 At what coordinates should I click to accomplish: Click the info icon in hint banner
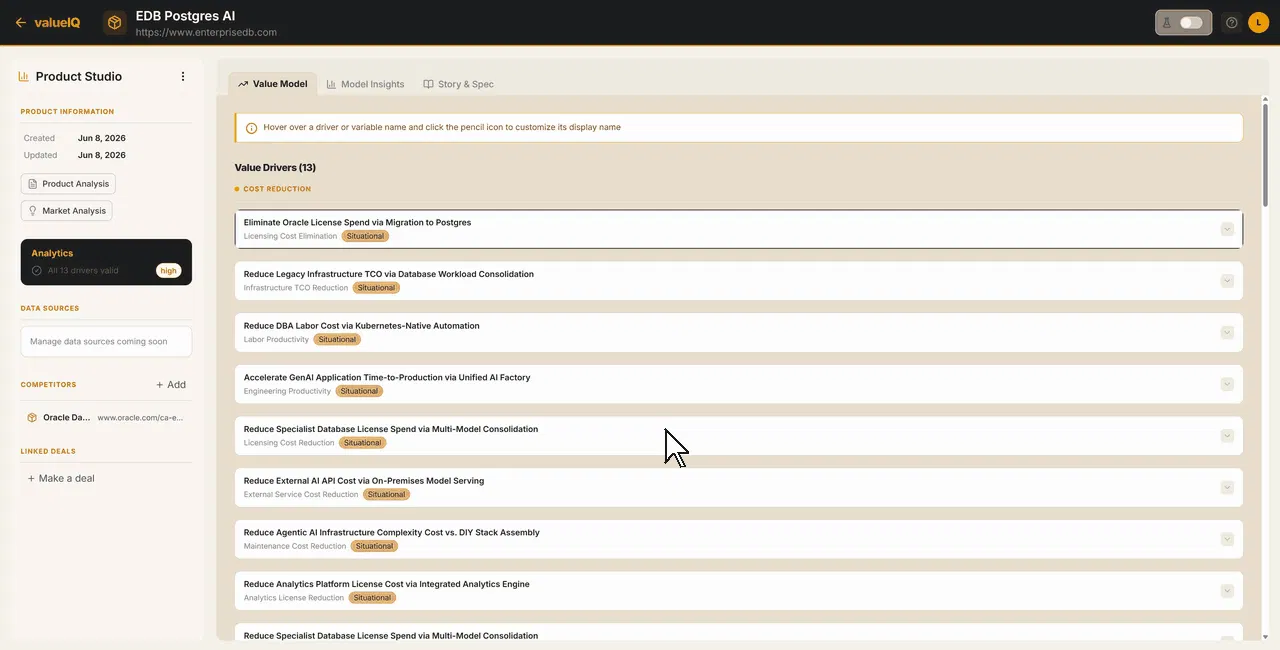click(251, 128)
